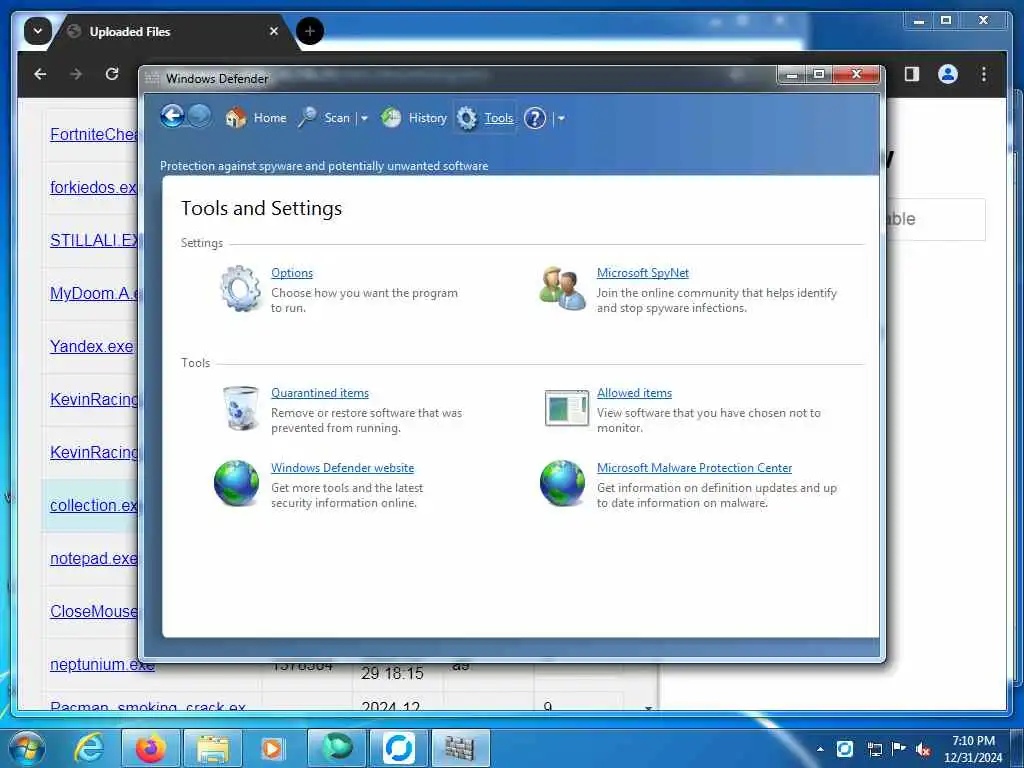
Task: Open the History page in Windows Defender
Action: (x=414, y=118)
